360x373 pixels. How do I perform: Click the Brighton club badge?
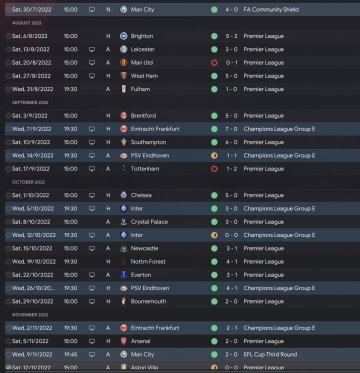(124, 36)
